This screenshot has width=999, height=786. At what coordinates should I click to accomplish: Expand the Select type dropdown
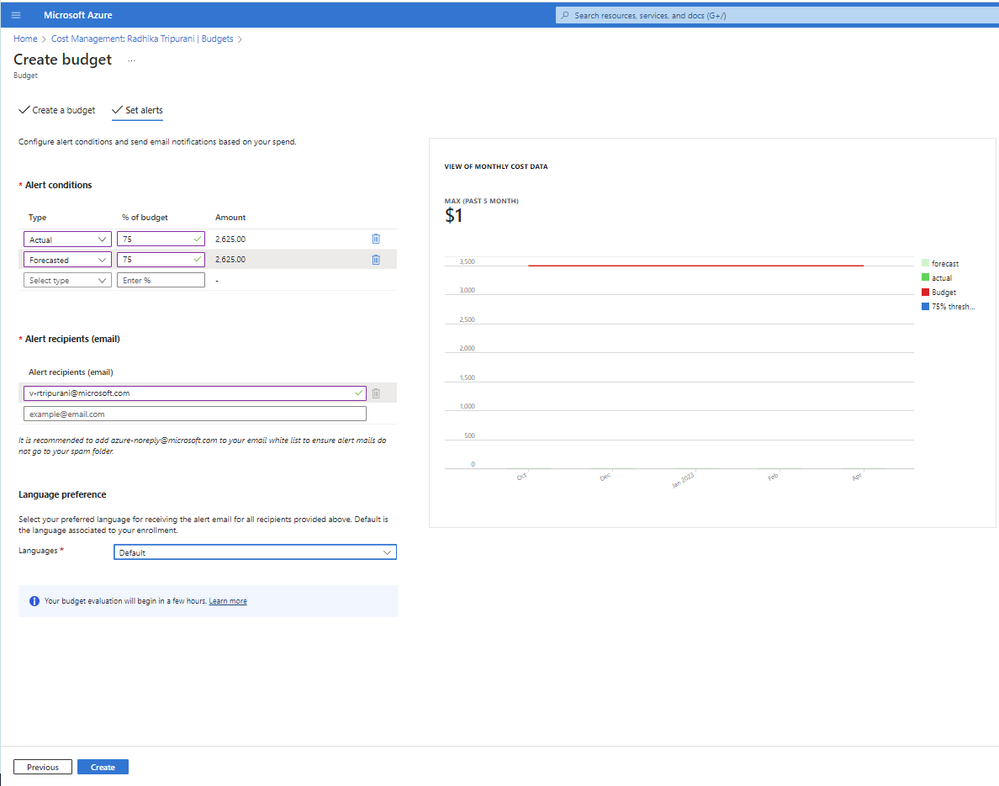point(68,280)
